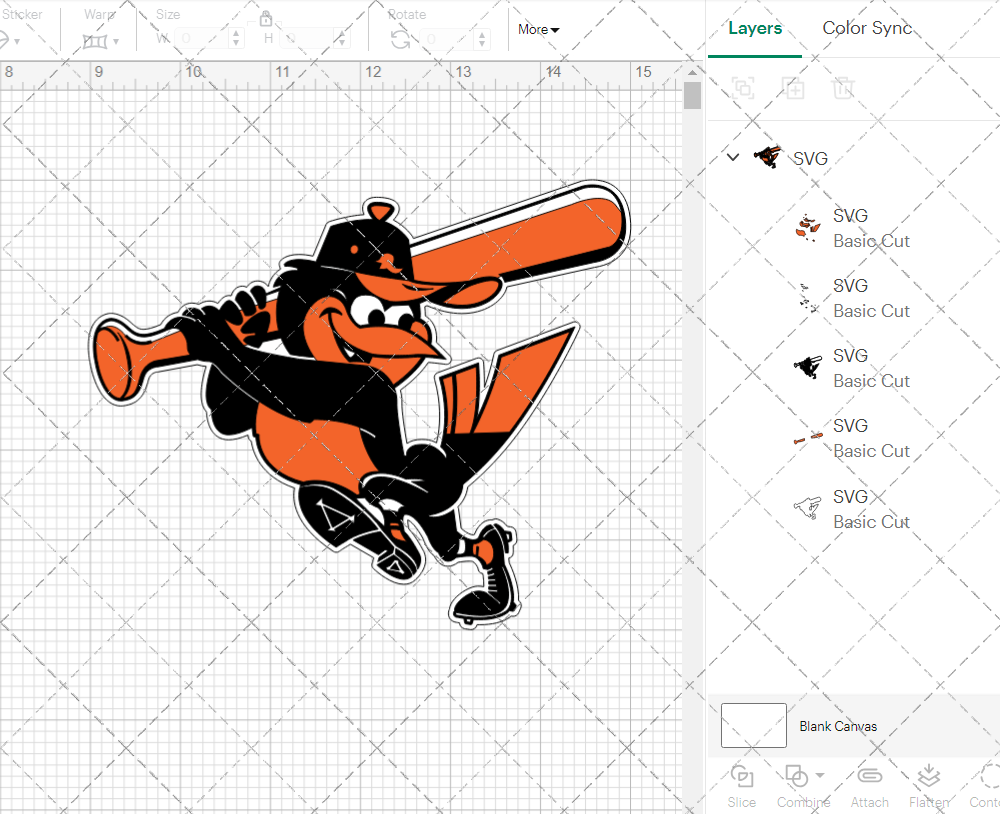Select the Blank Canvas swatch
This screenshot has width=1000, height=814.
753,725
